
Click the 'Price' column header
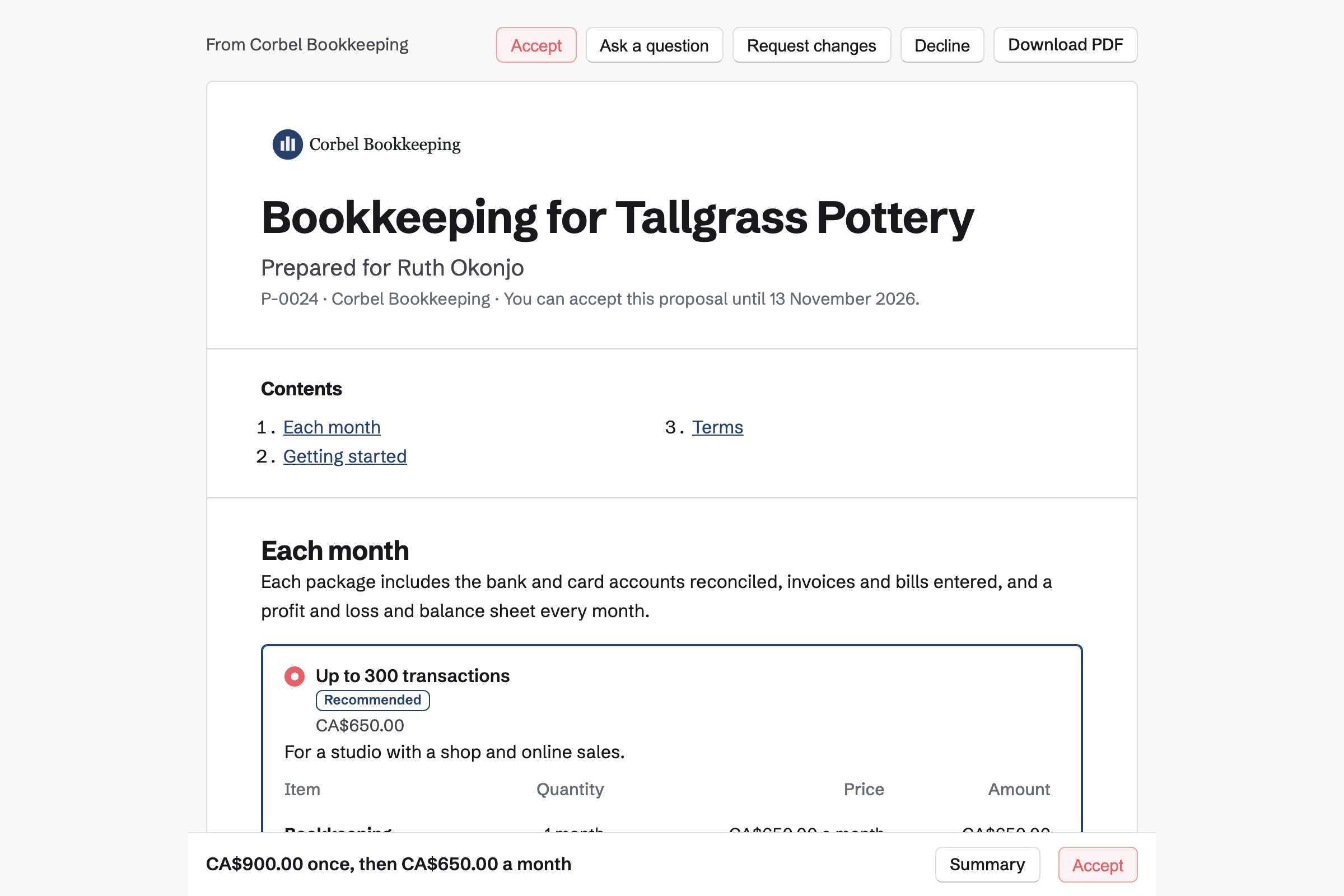[864, 789]
